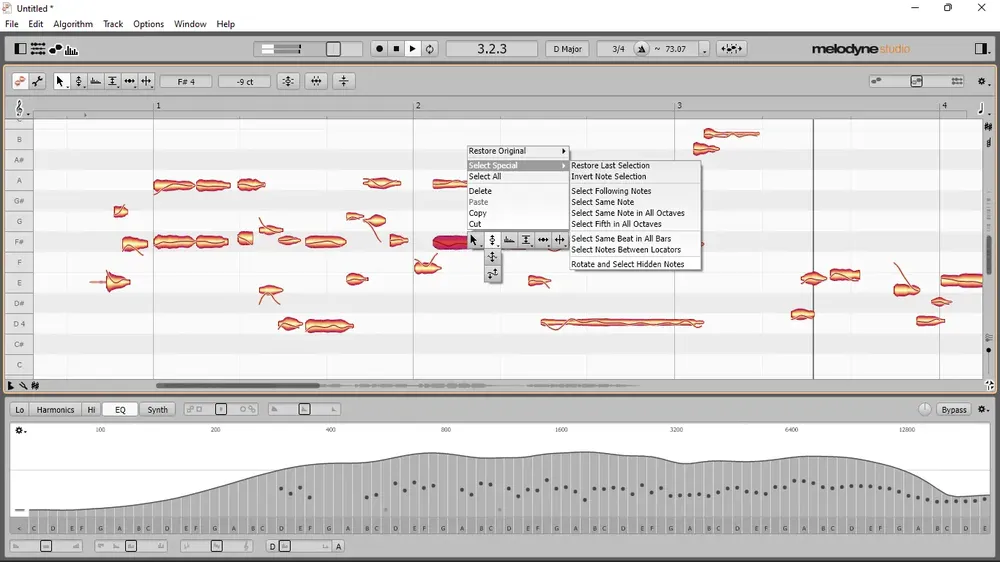Open the tempo options dropdown arrow
The image size is (1000, 562).
click(704, 50)
